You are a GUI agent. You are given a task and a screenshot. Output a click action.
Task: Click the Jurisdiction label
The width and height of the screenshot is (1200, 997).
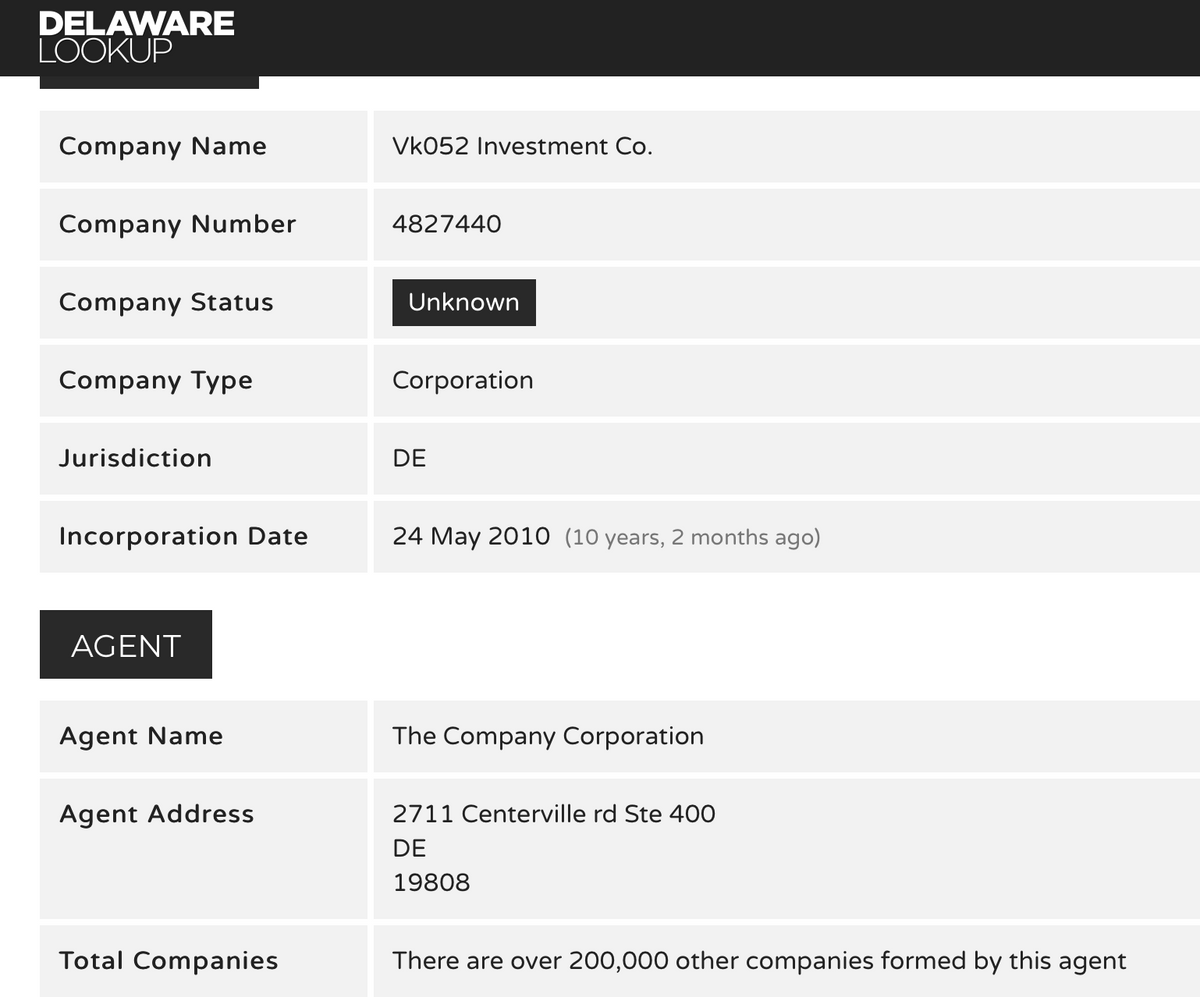(x=136, y=458)
